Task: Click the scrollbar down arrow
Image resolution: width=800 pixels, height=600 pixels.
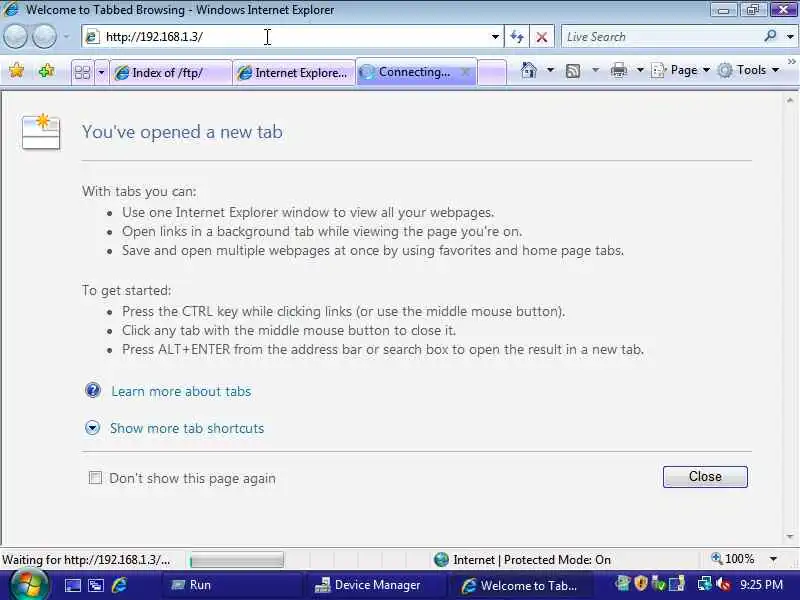Action: (x=790, y=536)
